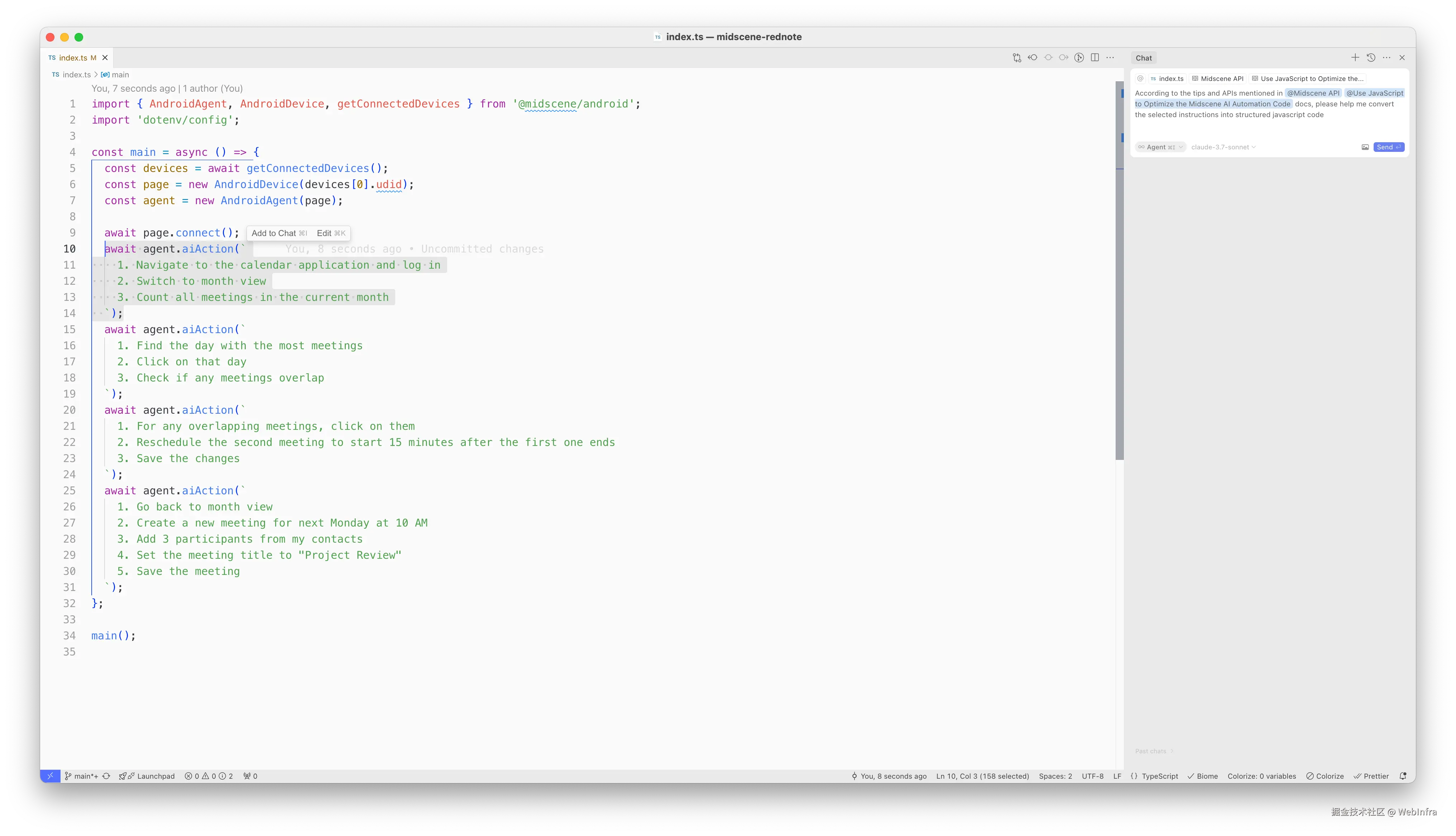This screenshot has width=1456, height=836.
Task: Show chat history clock icon
Action: pos(1371,57)
